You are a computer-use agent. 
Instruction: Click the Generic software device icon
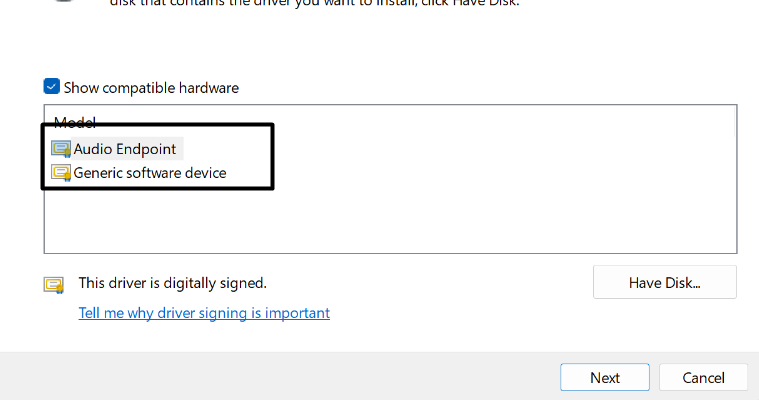point(62,173)
